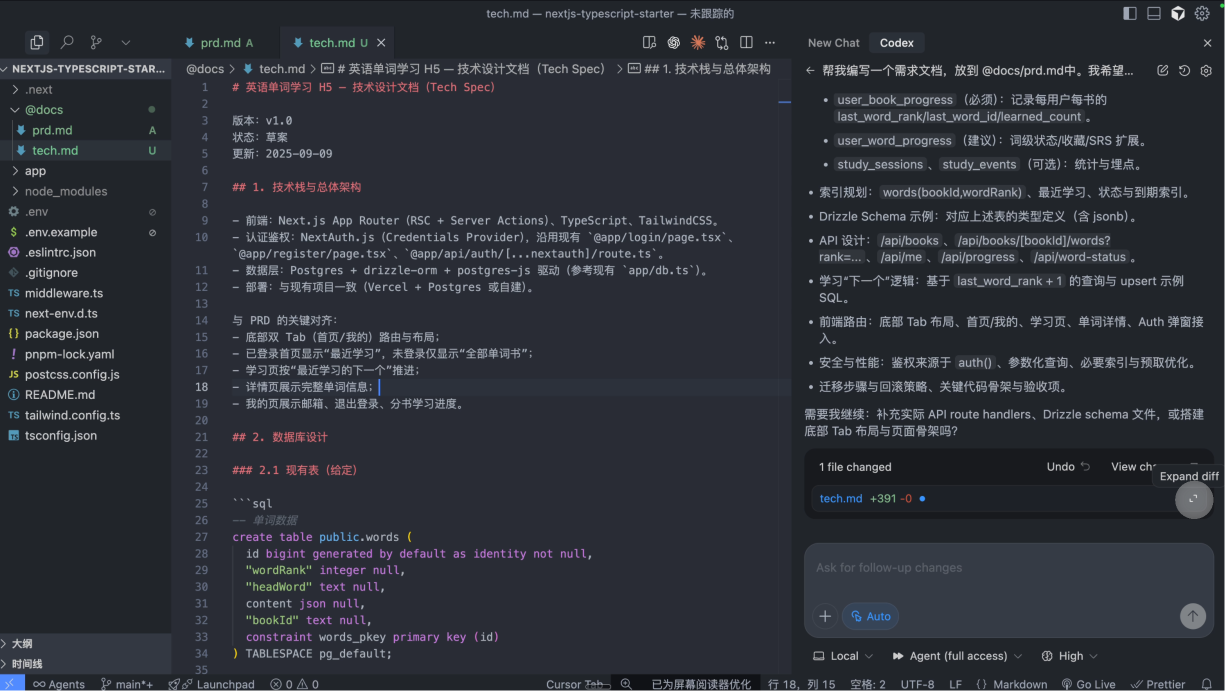Open Codex chat history icon
Image resolution: width=1225 pixels, height=691 pixels.
coord(1184,71)
